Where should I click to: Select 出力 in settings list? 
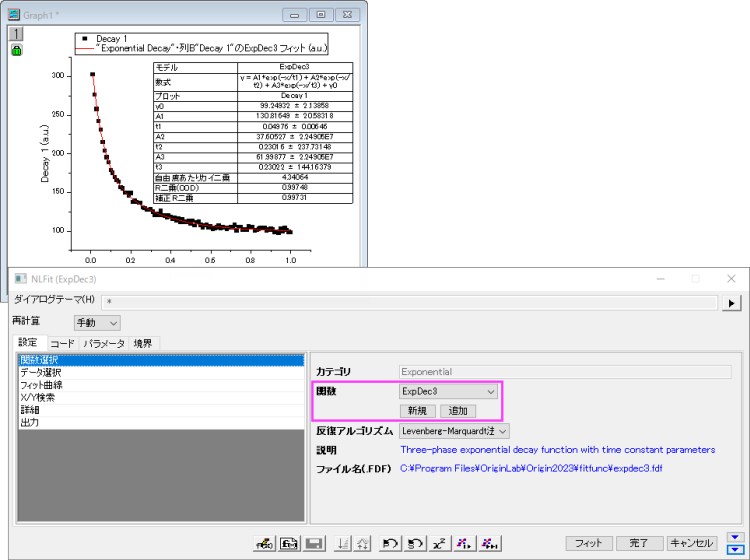click(161, 422)
